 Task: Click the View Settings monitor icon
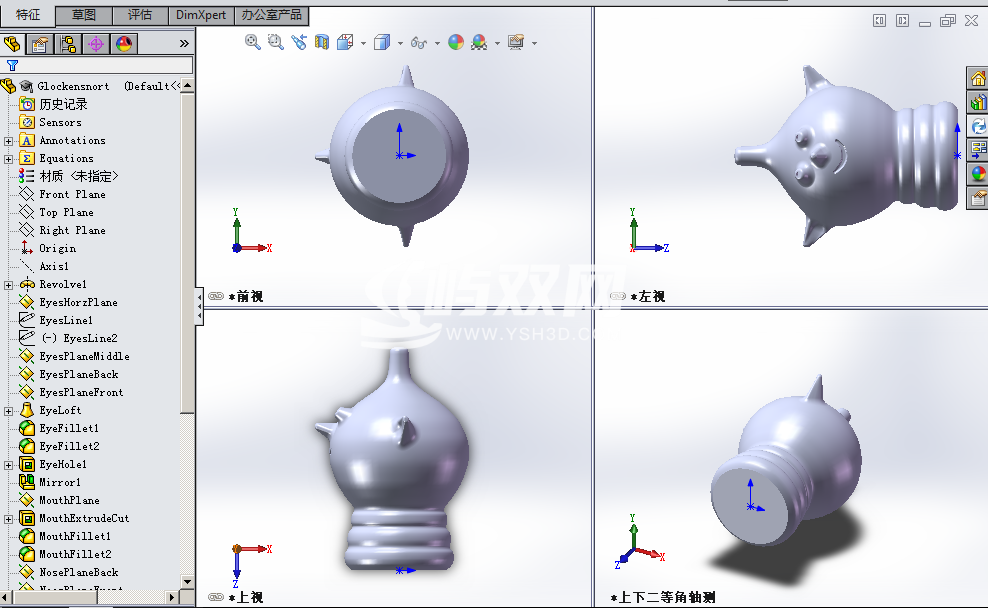[516, 42]
